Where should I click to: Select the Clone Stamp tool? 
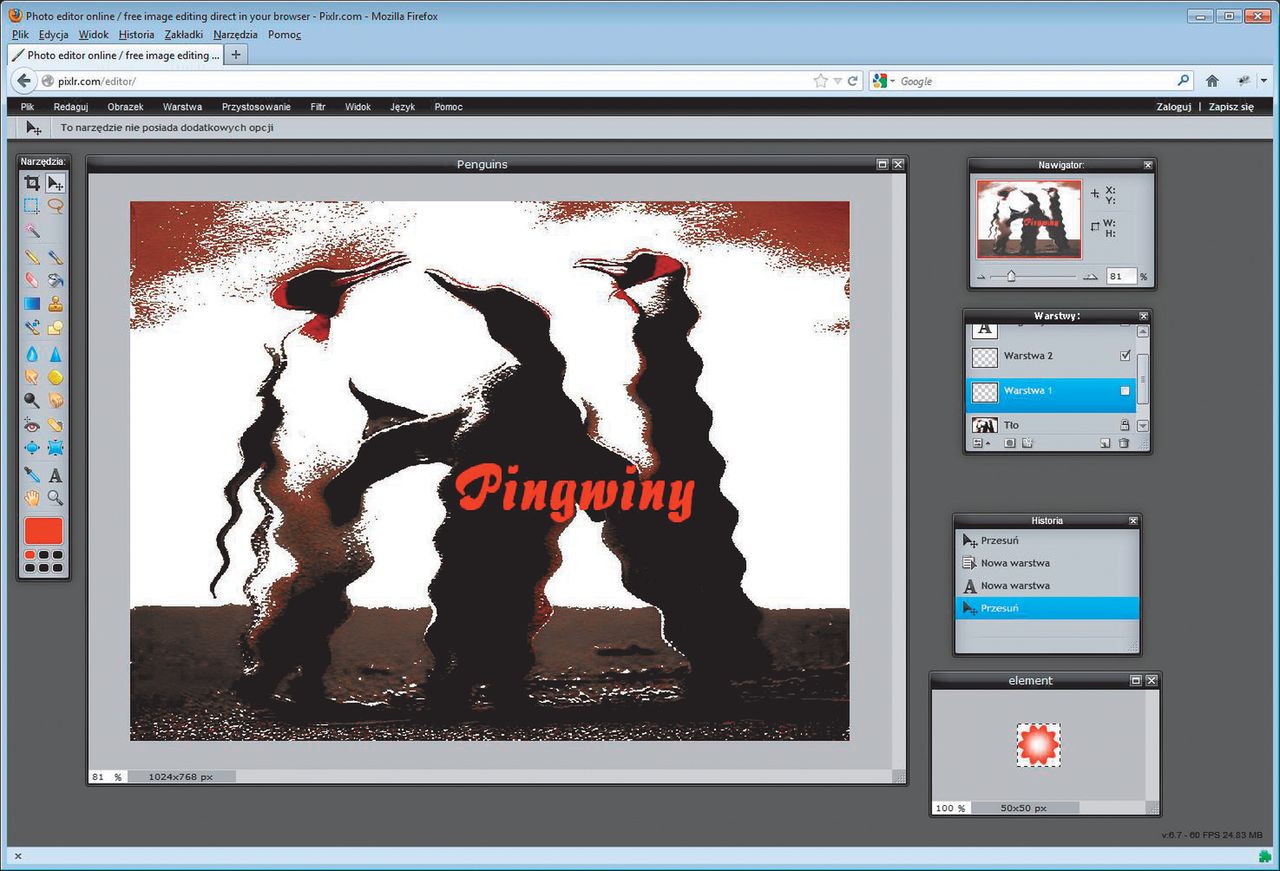coord(56,303)
